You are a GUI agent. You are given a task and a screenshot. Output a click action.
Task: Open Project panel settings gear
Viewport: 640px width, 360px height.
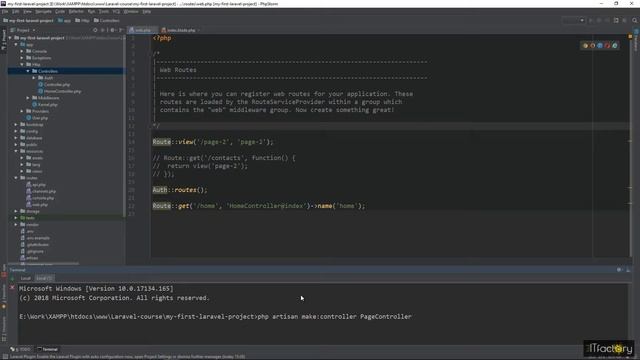pyautogui.click(x=113, y=30)
